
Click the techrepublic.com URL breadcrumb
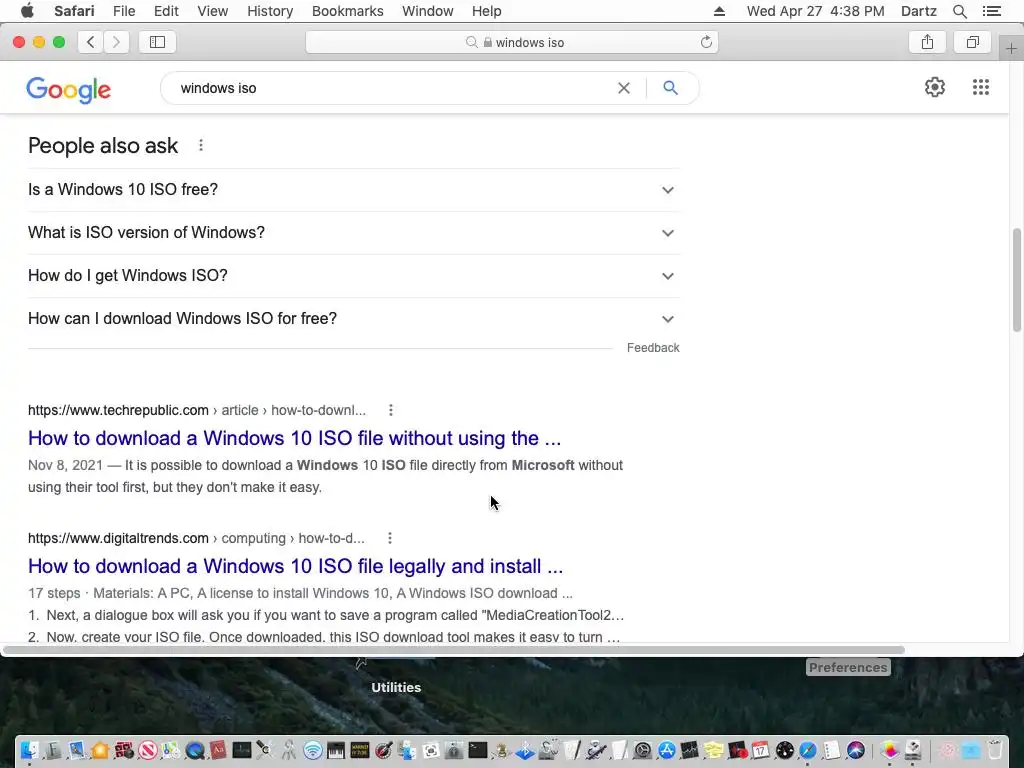[197, 410]
